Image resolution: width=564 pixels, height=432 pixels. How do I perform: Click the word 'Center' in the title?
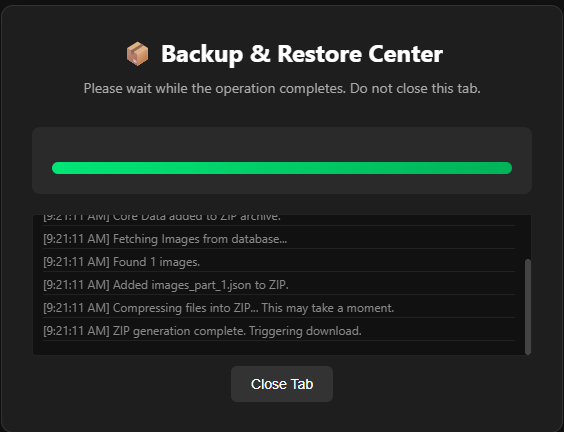[x=405, y=54]
